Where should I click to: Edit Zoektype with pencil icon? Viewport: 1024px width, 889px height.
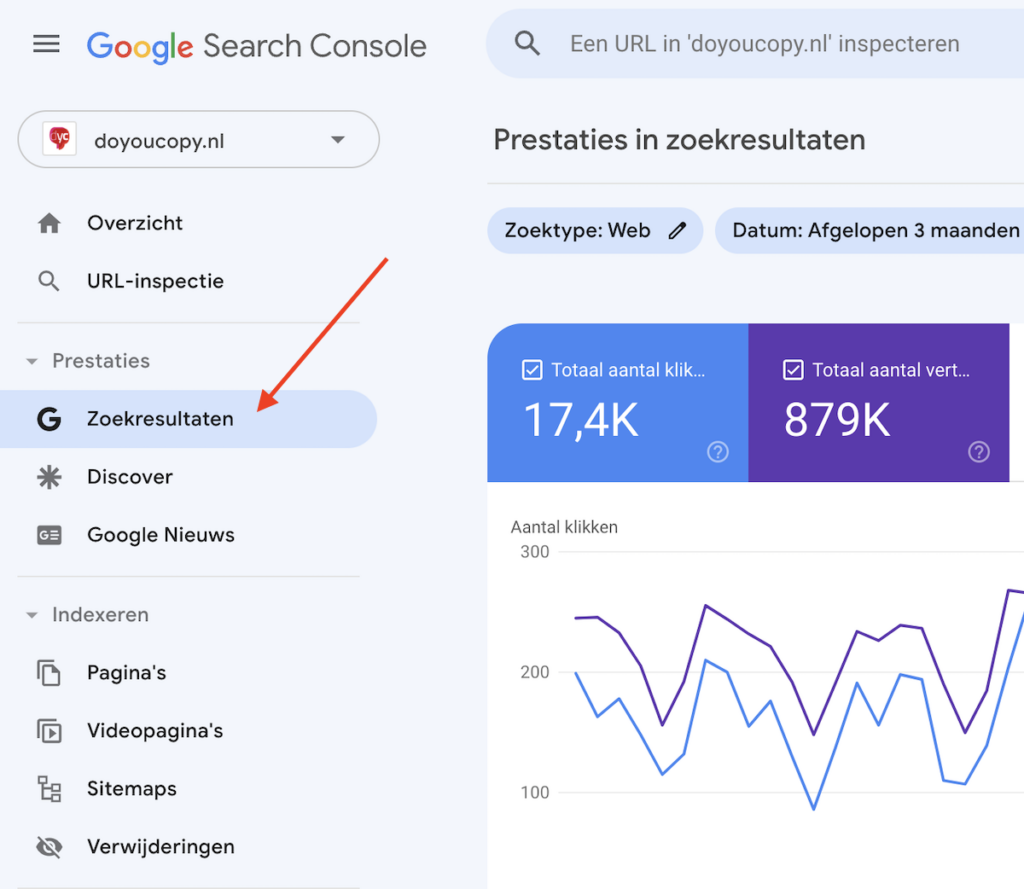[x=678, y=231]
